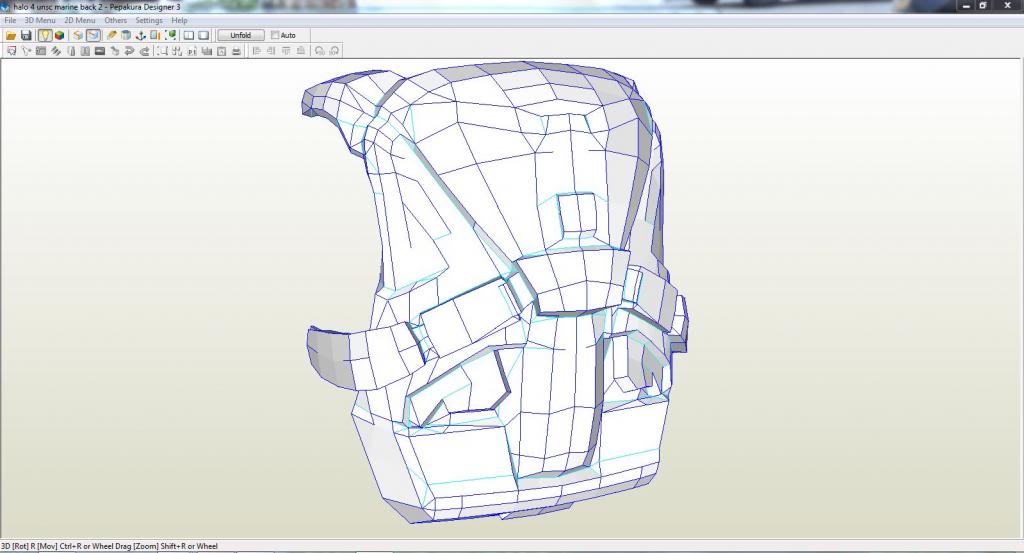Click the diagonal-stripes icon in second row
Screen dimensions: 1024x553
click(x=56, y=51)
